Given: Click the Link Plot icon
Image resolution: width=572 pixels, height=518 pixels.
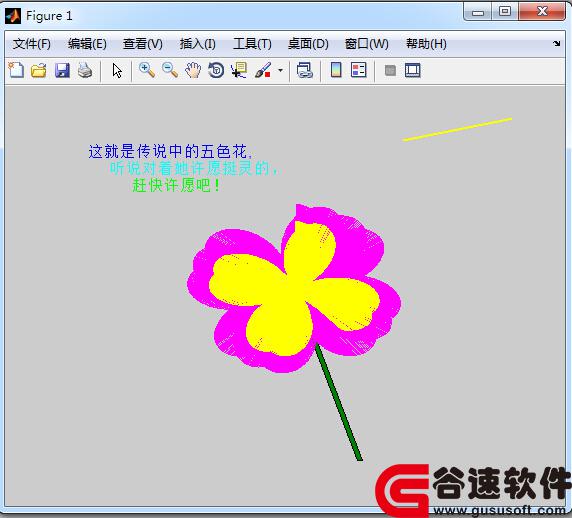Looking at the screenshot, I should (305, 70).
